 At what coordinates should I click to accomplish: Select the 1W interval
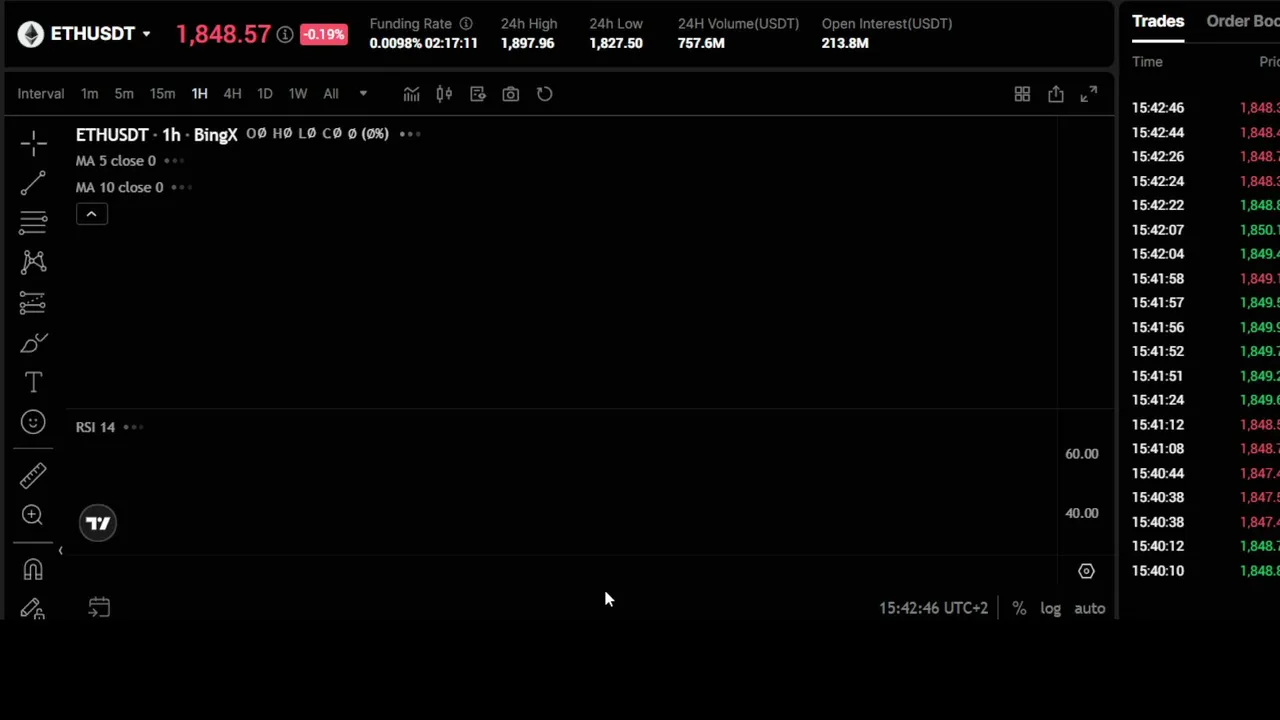coord(297,94)
